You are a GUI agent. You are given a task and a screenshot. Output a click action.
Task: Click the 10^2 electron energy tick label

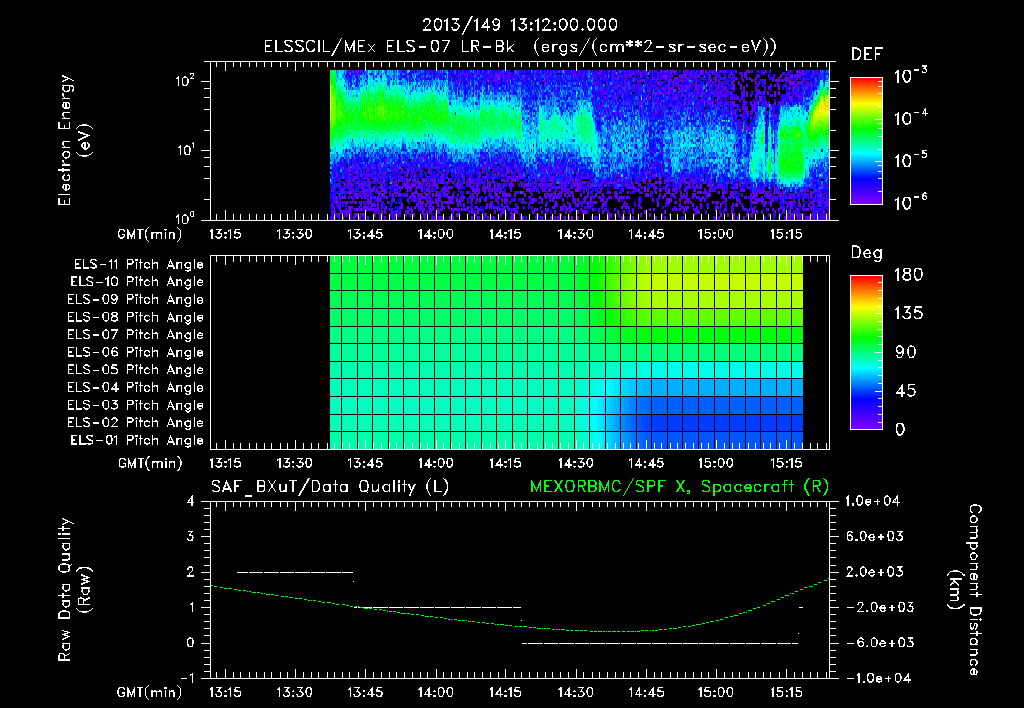185,82
